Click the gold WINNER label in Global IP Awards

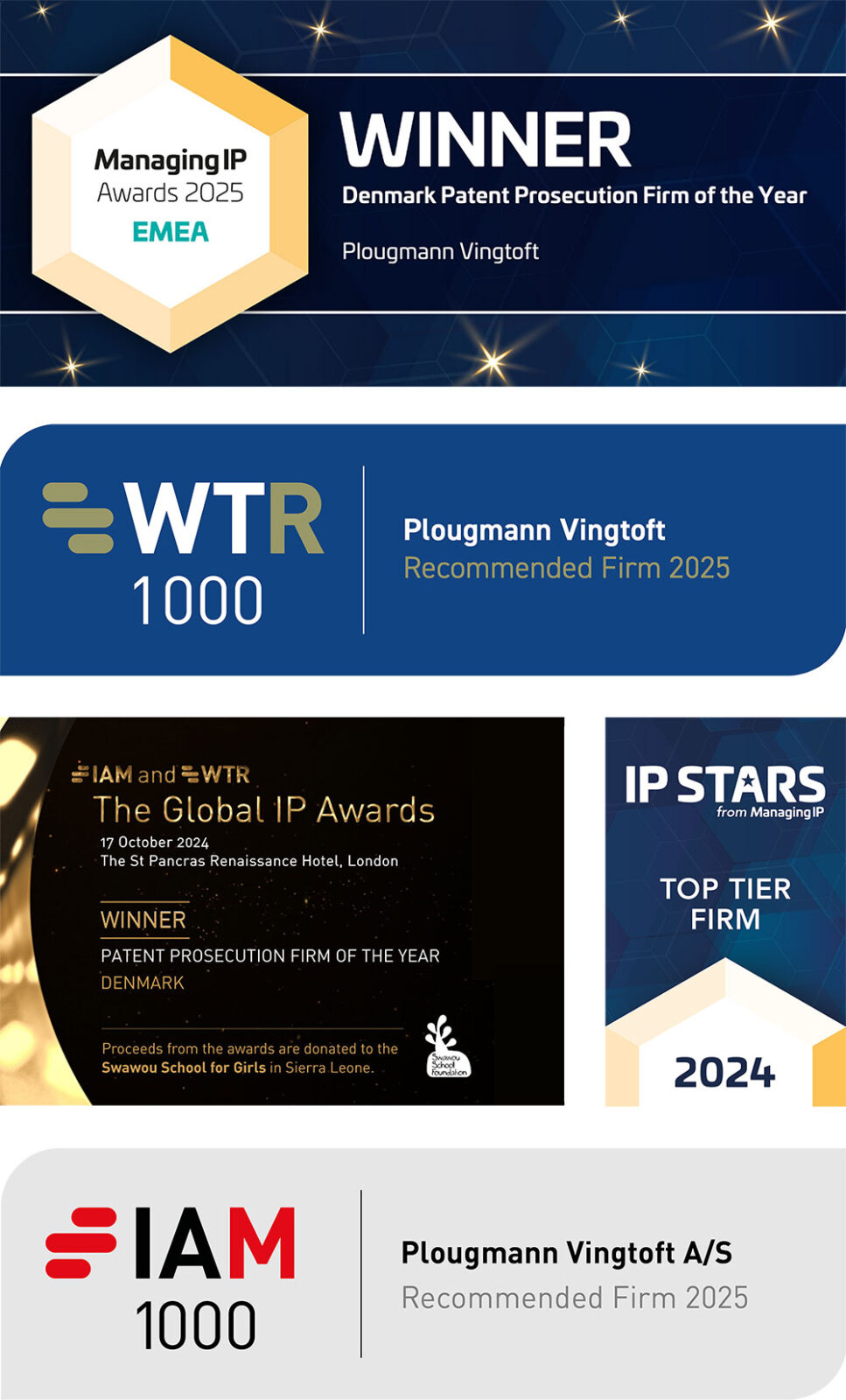143,920
